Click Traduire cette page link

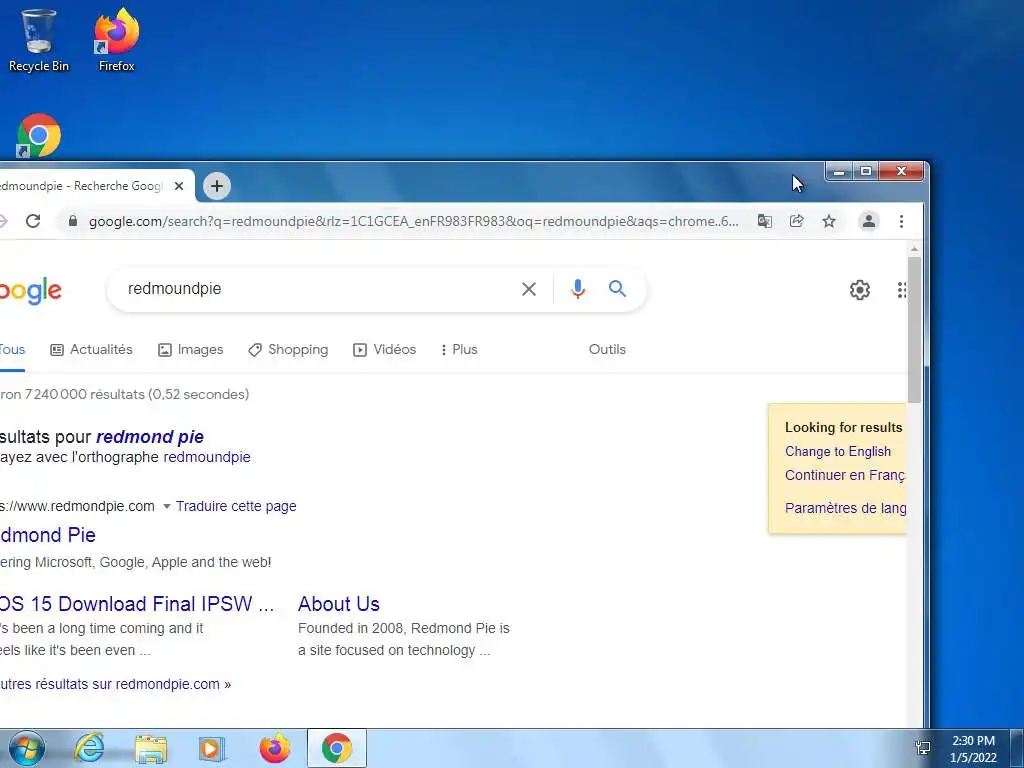[x=236, y=506]
